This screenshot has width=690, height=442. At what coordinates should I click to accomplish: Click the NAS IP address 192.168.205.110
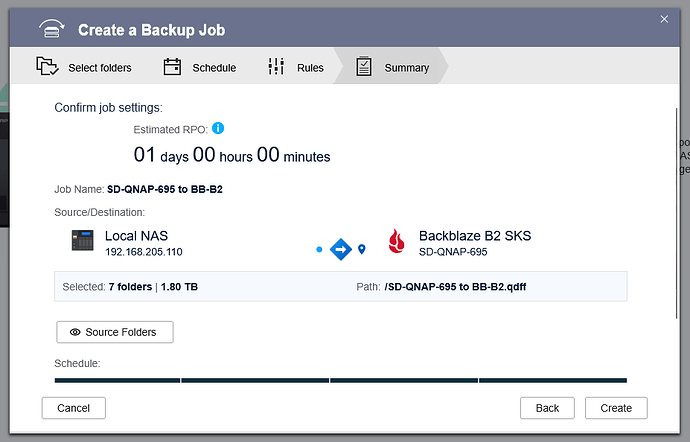point(144,252)
